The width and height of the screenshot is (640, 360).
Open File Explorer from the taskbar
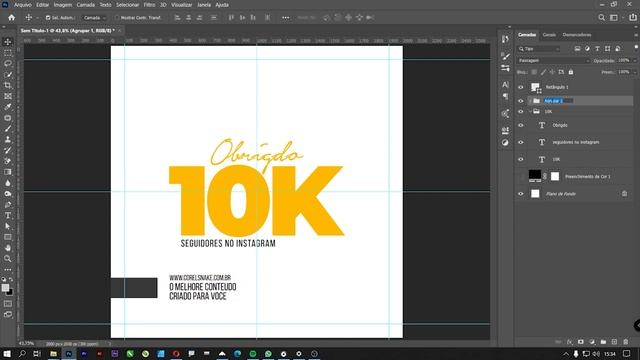point(53,353)
